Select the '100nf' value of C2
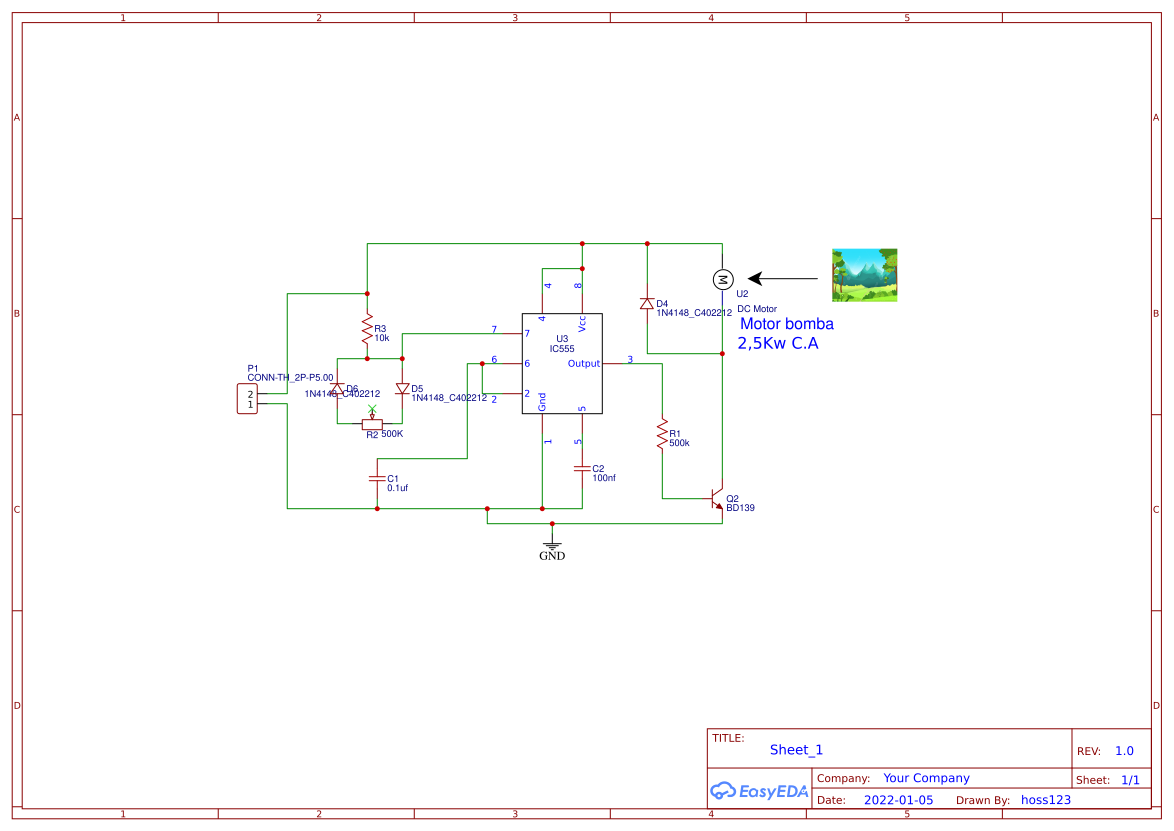 (604, 478)
